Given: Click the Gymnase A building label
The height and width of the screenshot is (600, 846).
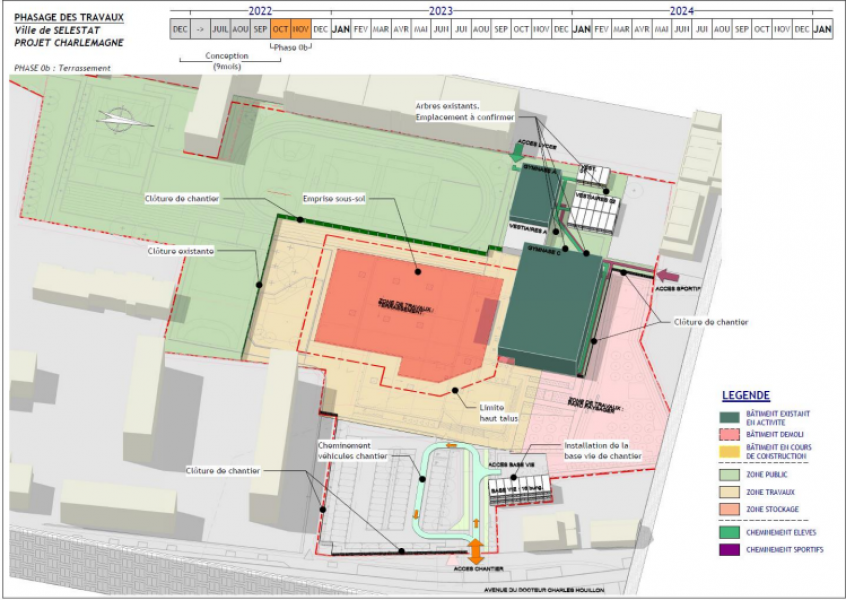Looking at the screenshot, I should click(x=540, y=170).
